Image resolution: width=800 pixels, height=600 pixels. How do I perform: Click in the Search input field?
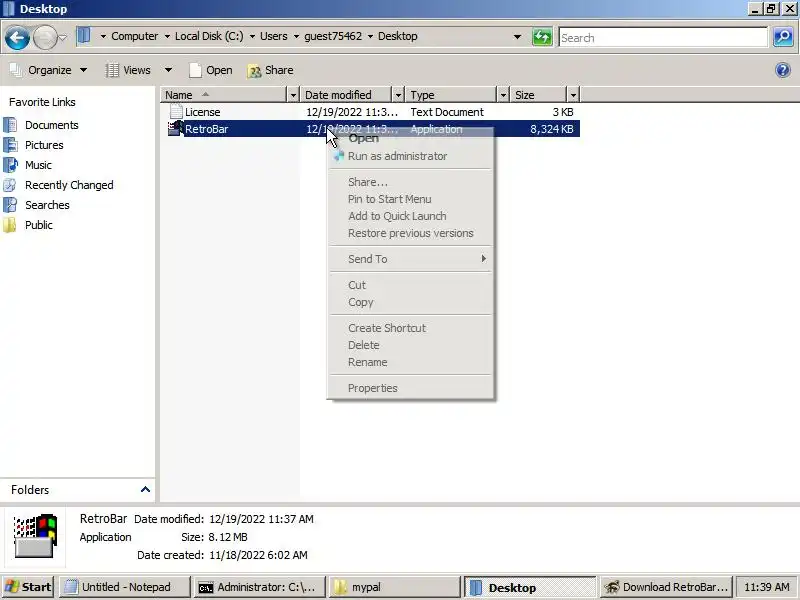pyautogui.click(x=663, y=37)
